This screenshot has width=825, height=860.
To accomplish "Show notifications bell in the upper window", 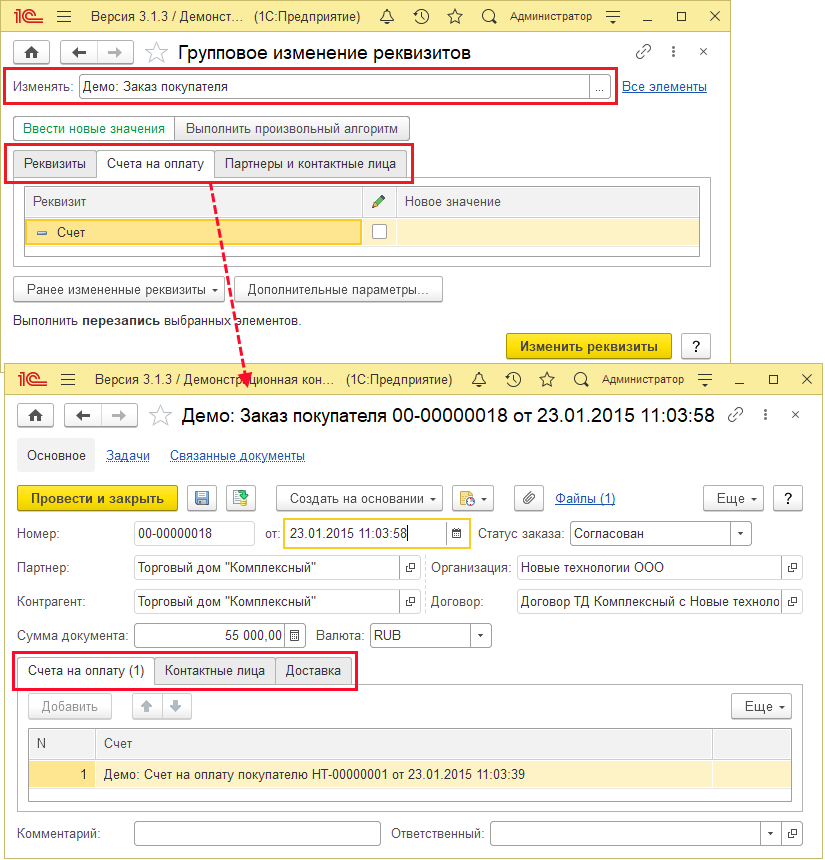I will pyautogui.click(x=387, y=16).
